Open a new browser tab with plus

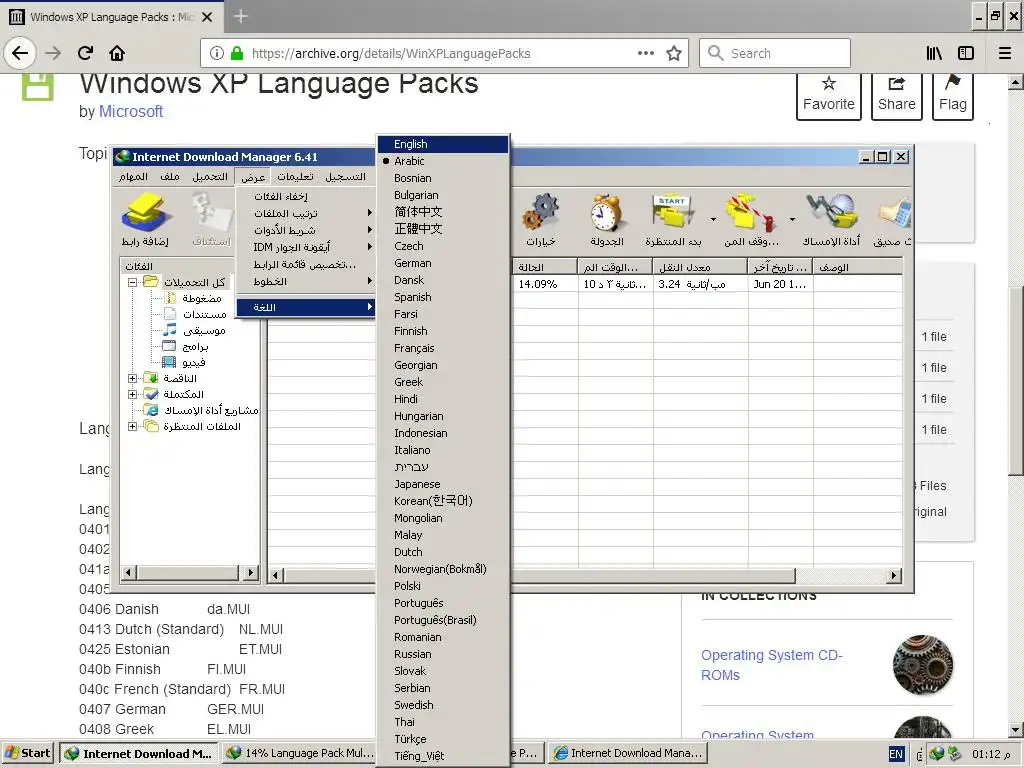pos(240,16)
